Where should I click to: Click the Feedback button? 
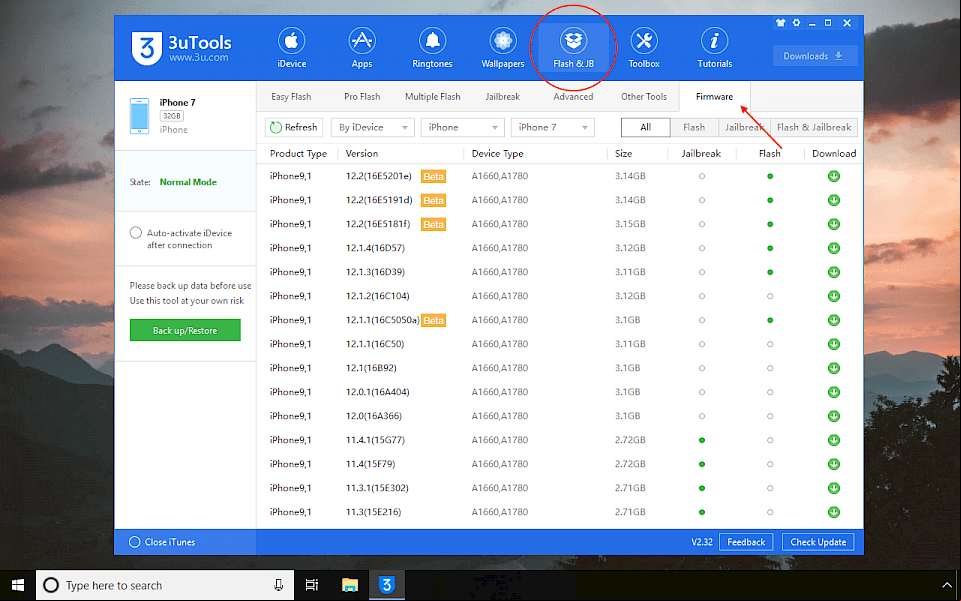coord(746,542)
